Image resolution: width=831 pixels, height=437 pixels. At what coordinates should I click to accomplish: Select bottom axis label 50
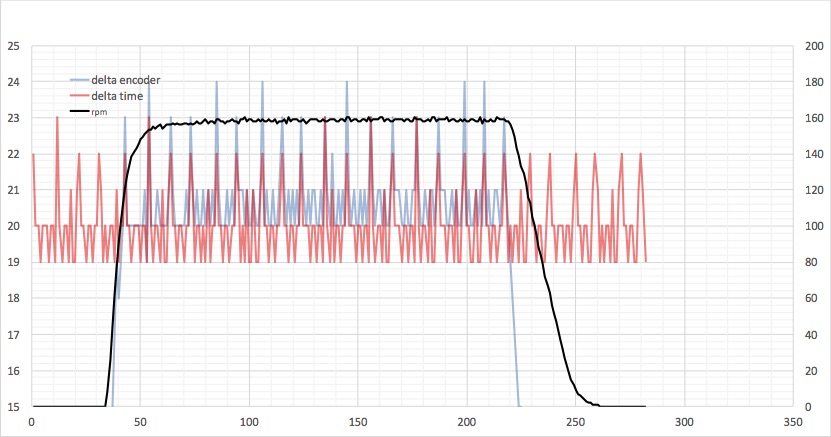click(x=140, y=422)
